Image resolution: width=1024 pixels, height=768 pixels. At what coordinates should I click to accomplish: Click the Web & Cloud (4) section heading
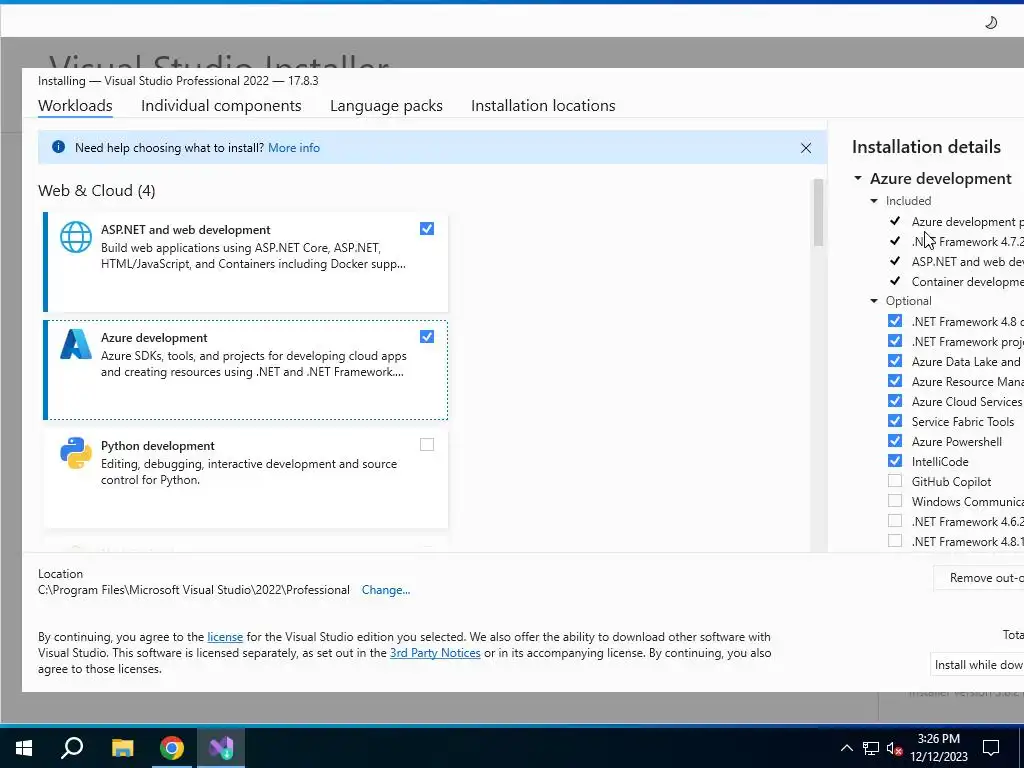tap(97, 191)
